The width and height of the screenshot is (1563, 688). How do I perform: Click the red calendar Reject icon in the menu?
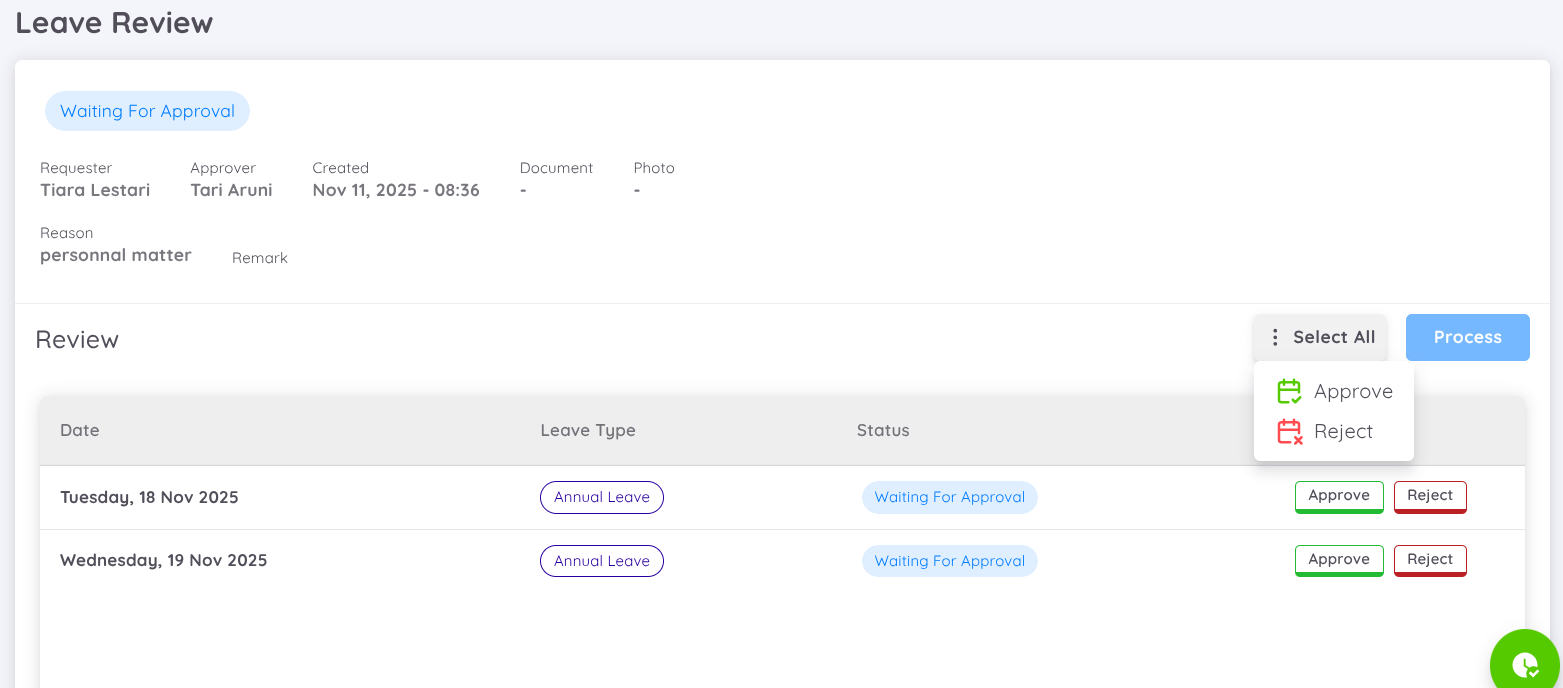pyautogui.click(x=1289, y=431)
